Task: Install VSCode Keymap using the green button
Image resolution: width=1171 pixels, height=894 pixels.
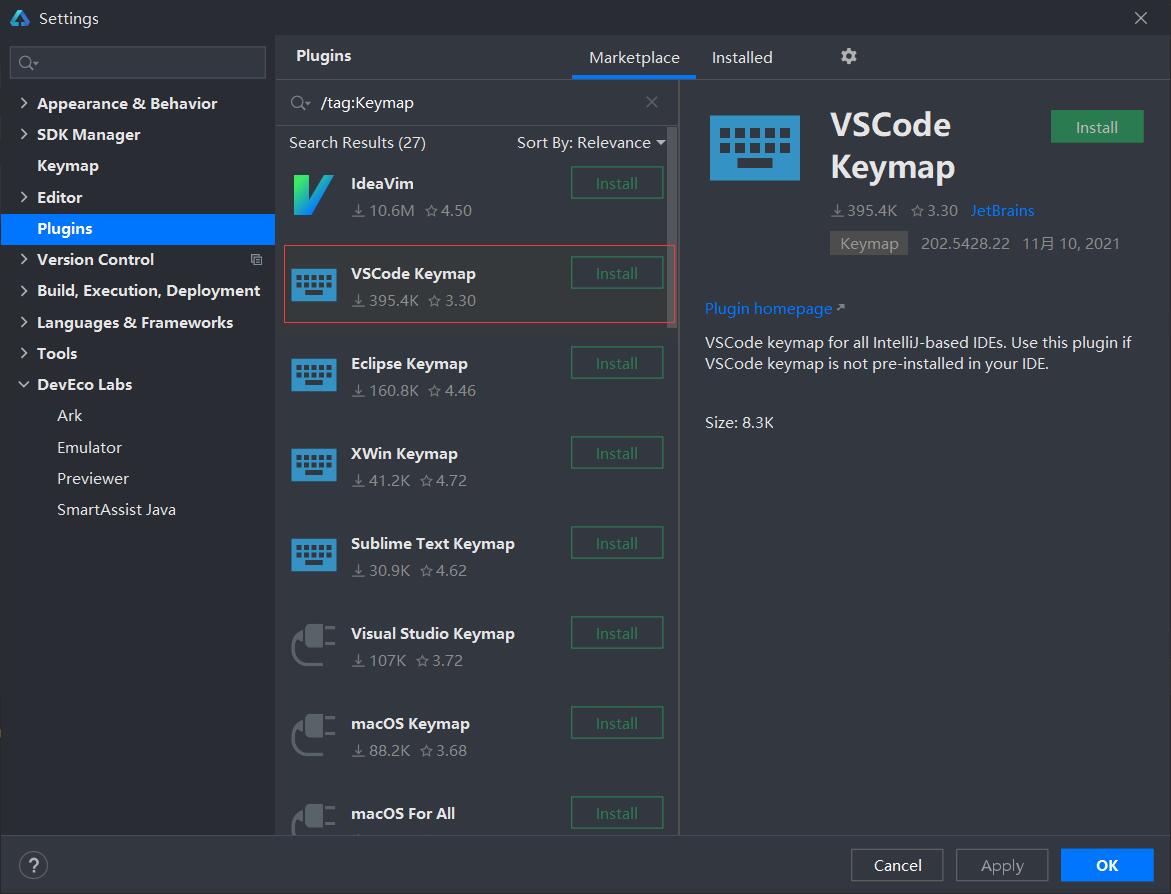Action: [1096, 127]
